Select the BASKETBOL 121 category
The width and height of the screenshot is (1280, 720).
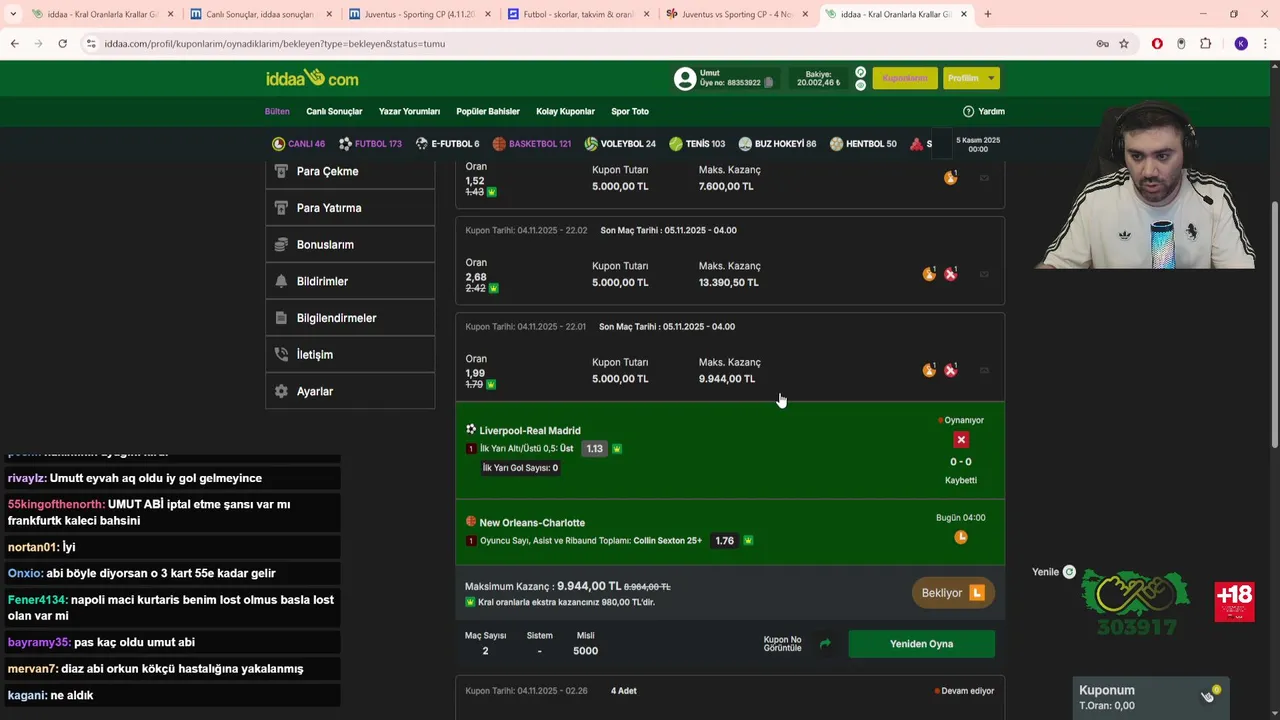point(531,144)
